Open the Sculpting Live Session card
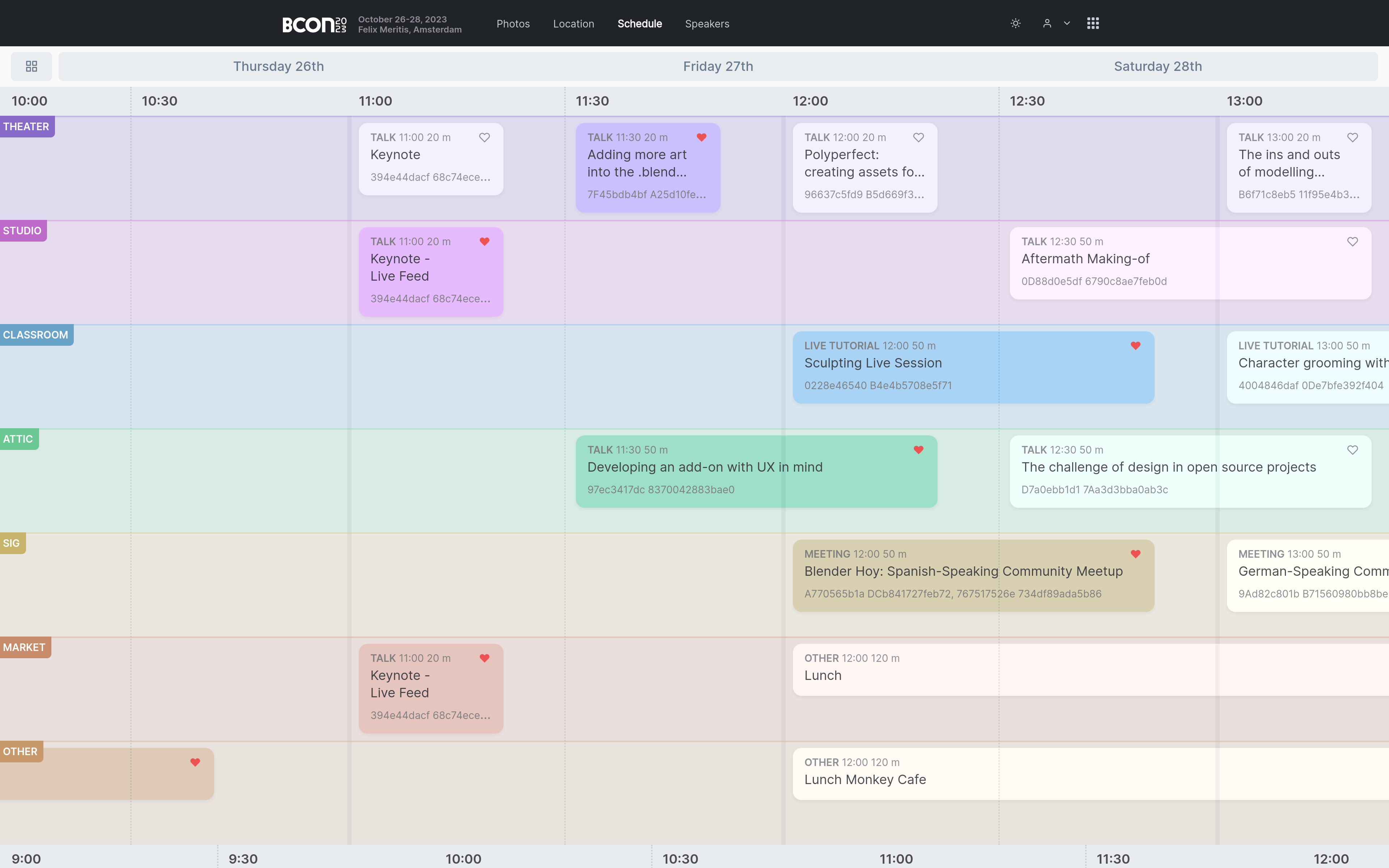The image size is (1389, 868). (973, 367)
